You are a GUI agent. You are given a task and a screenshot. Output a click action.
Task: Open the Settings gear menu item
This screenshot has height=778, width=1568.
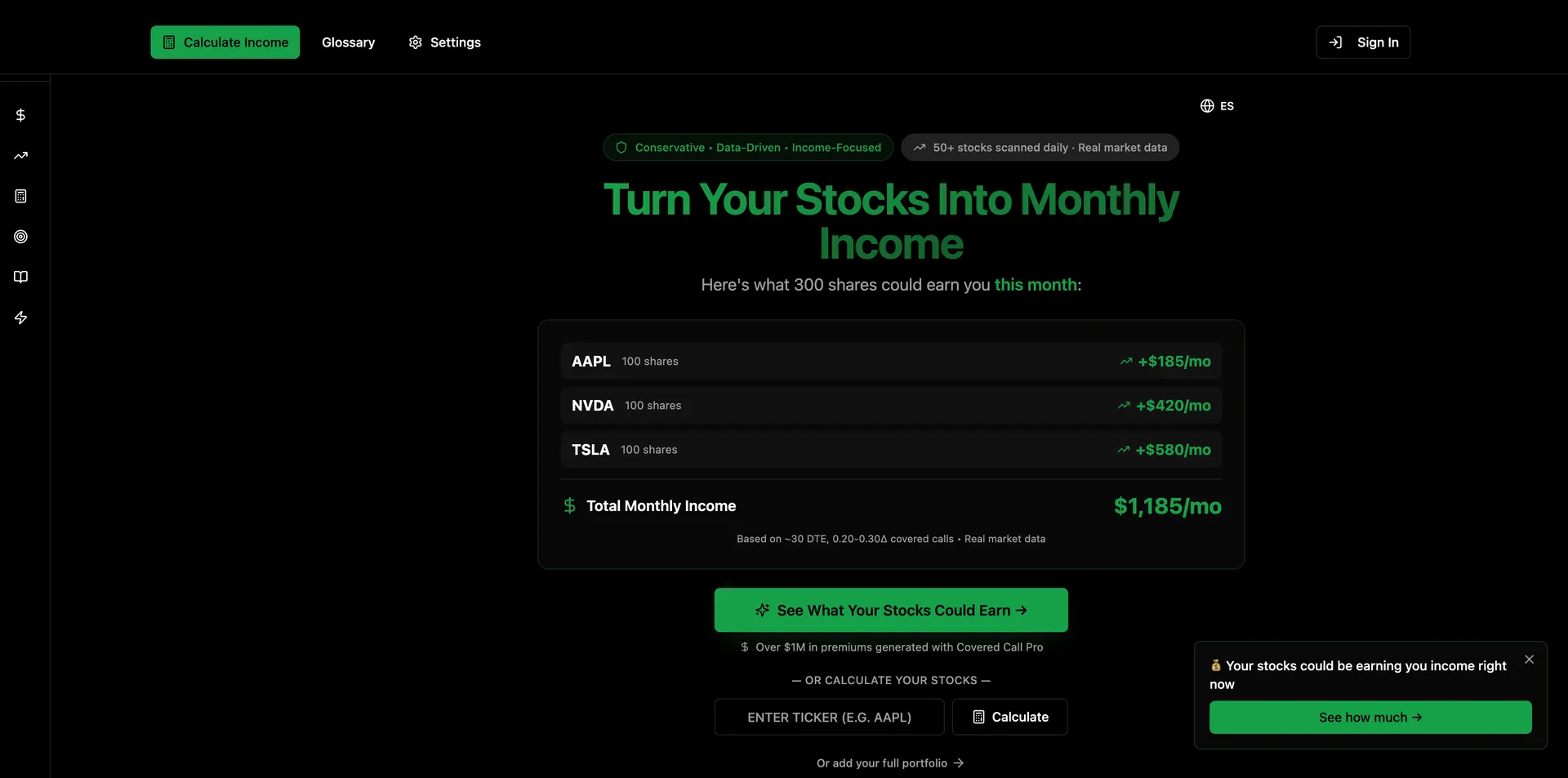click(444, 42)
